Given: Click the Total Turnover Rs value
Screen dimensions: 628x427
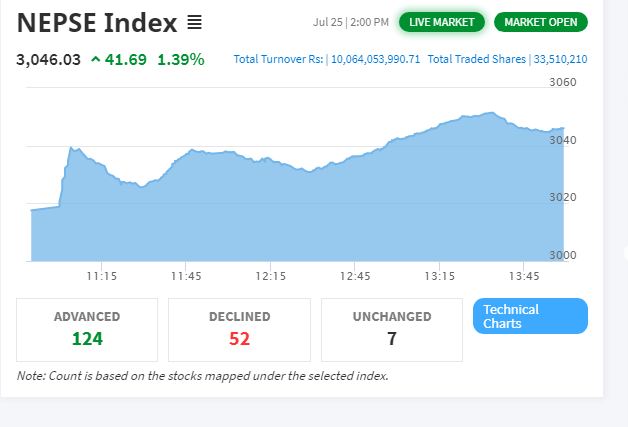Looking at the screenshot, I should pyautogui.click(x=375, y=59).
